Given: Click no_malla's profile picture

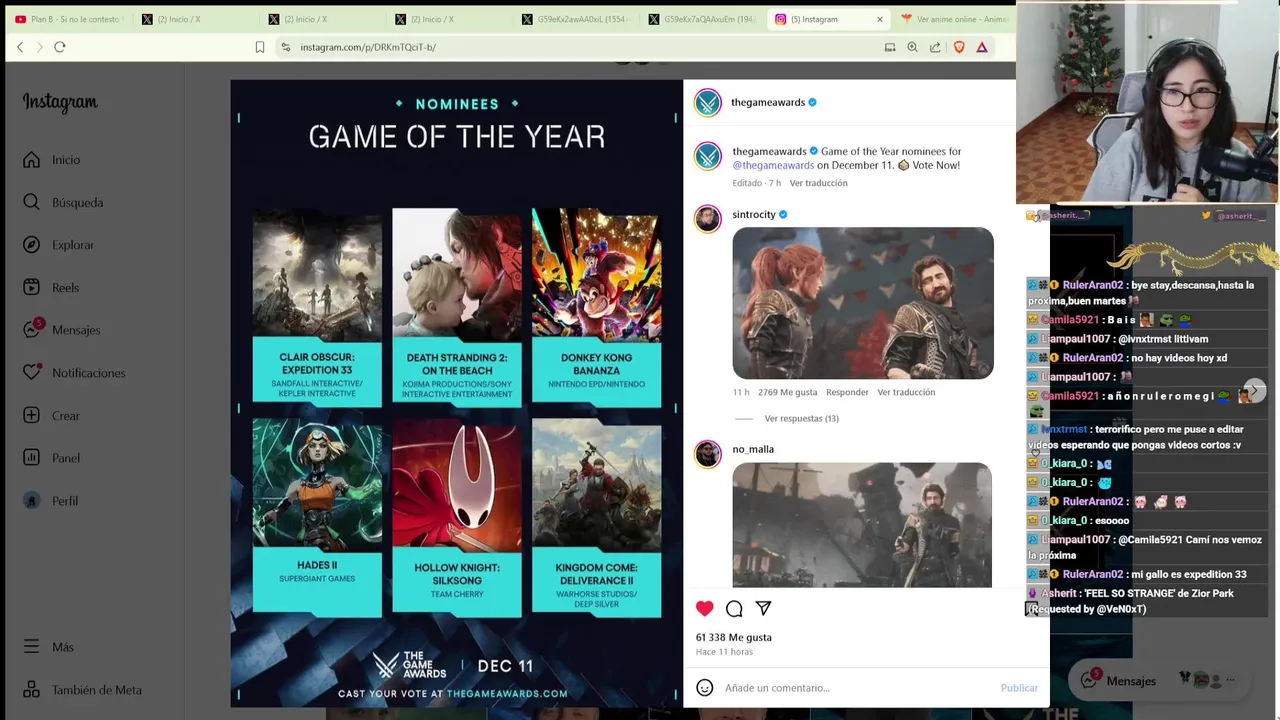Looking at the screenshot, I should click(708, 453).
